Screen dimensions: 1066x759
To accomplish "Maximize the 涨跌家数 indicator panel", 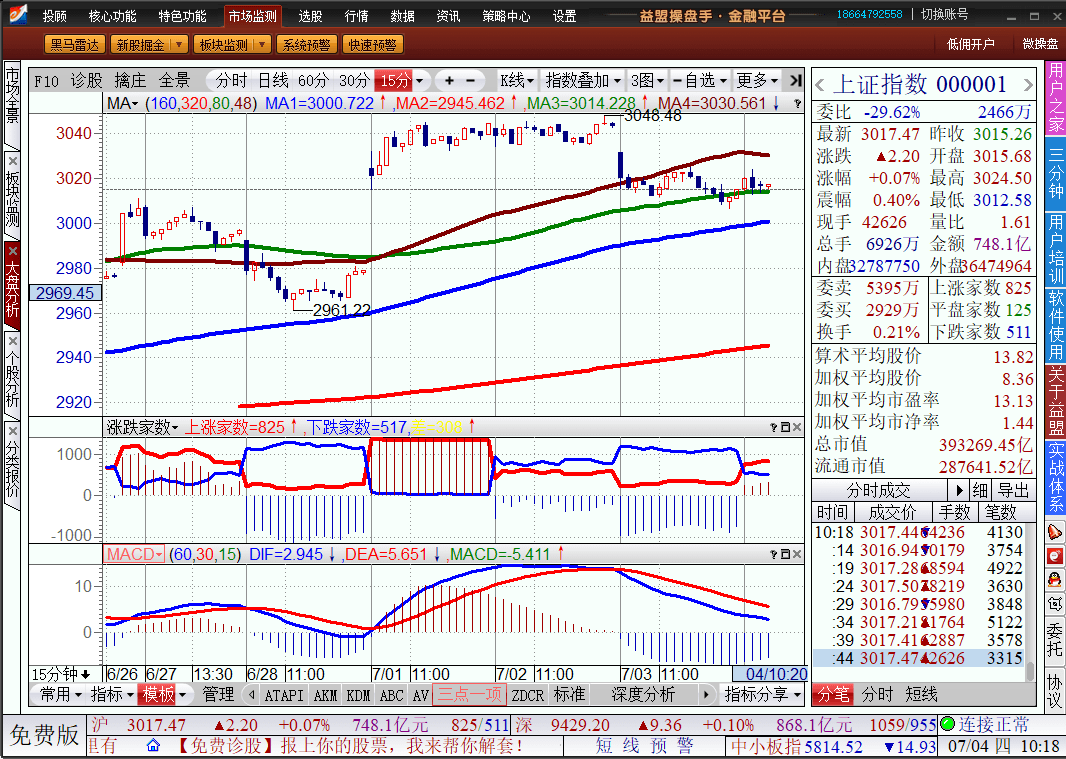I will (x=785, y=427).
